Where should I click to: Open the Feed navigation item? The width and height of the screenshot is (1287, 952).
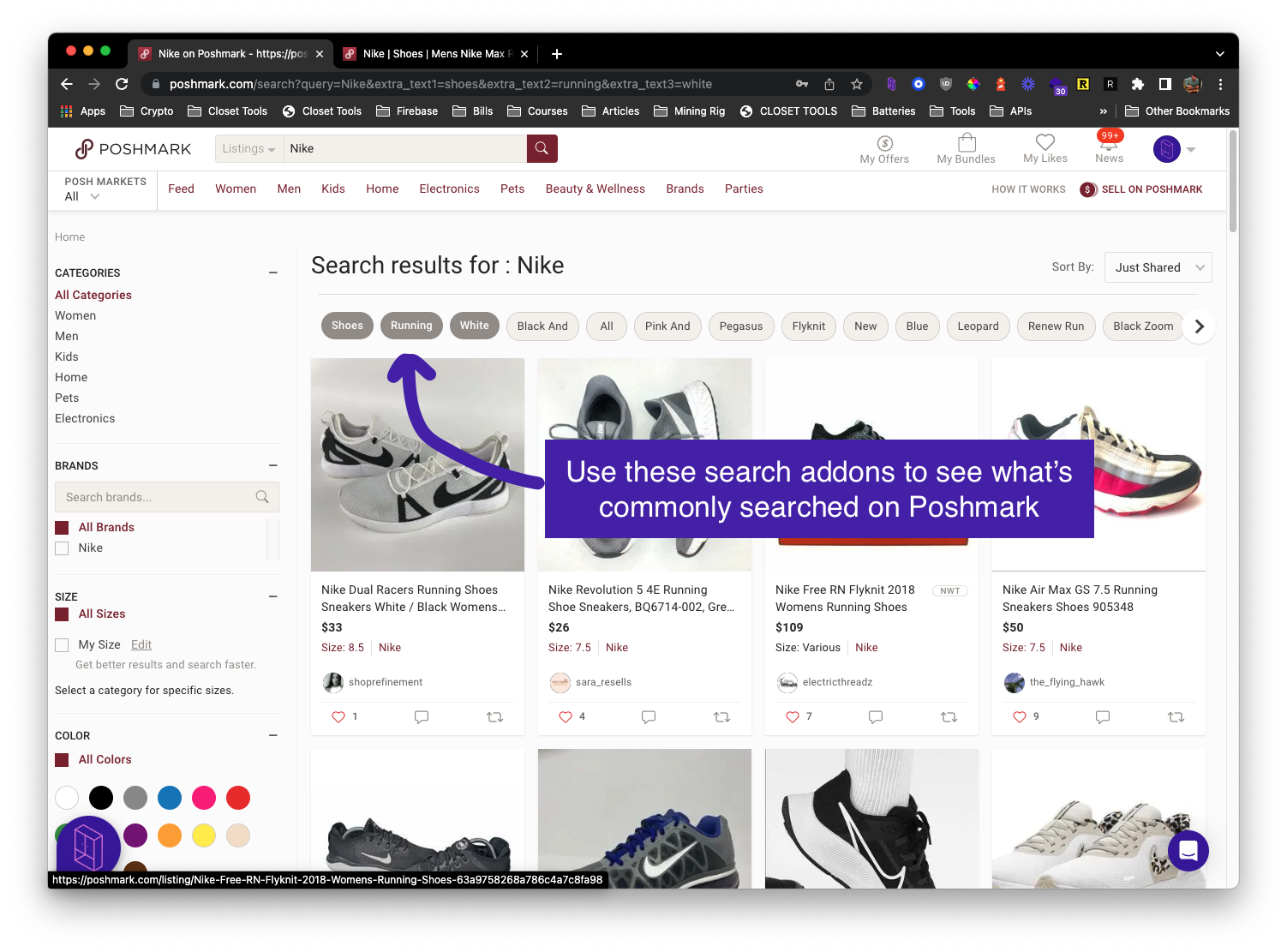coord(181,189)
